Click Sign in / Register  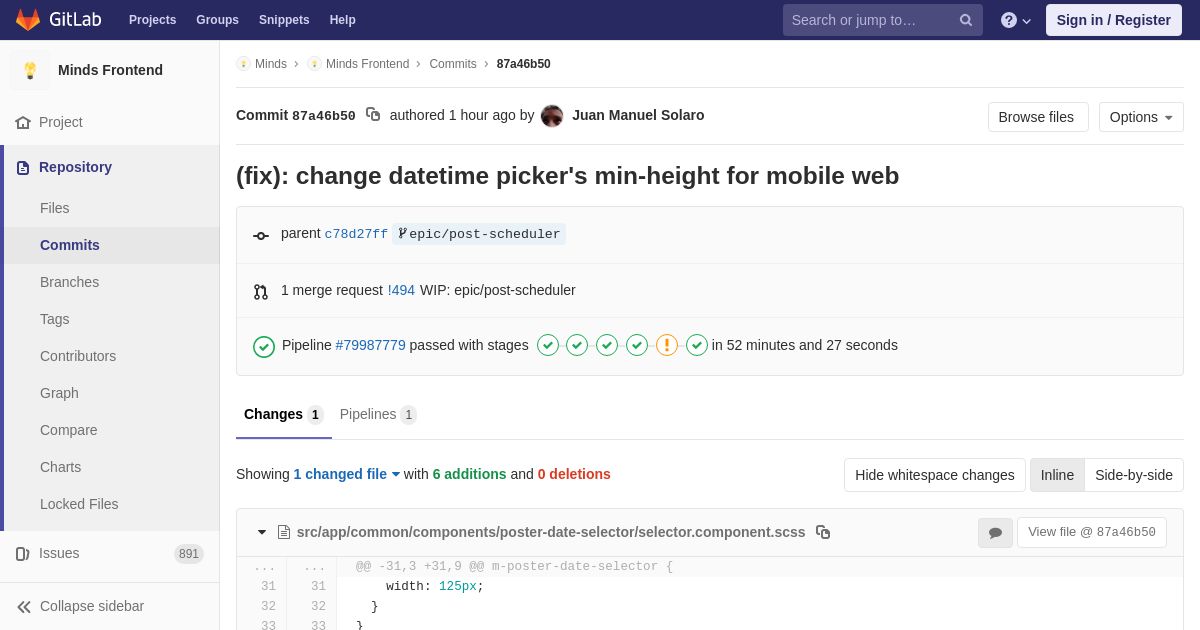pos(1114,20)
